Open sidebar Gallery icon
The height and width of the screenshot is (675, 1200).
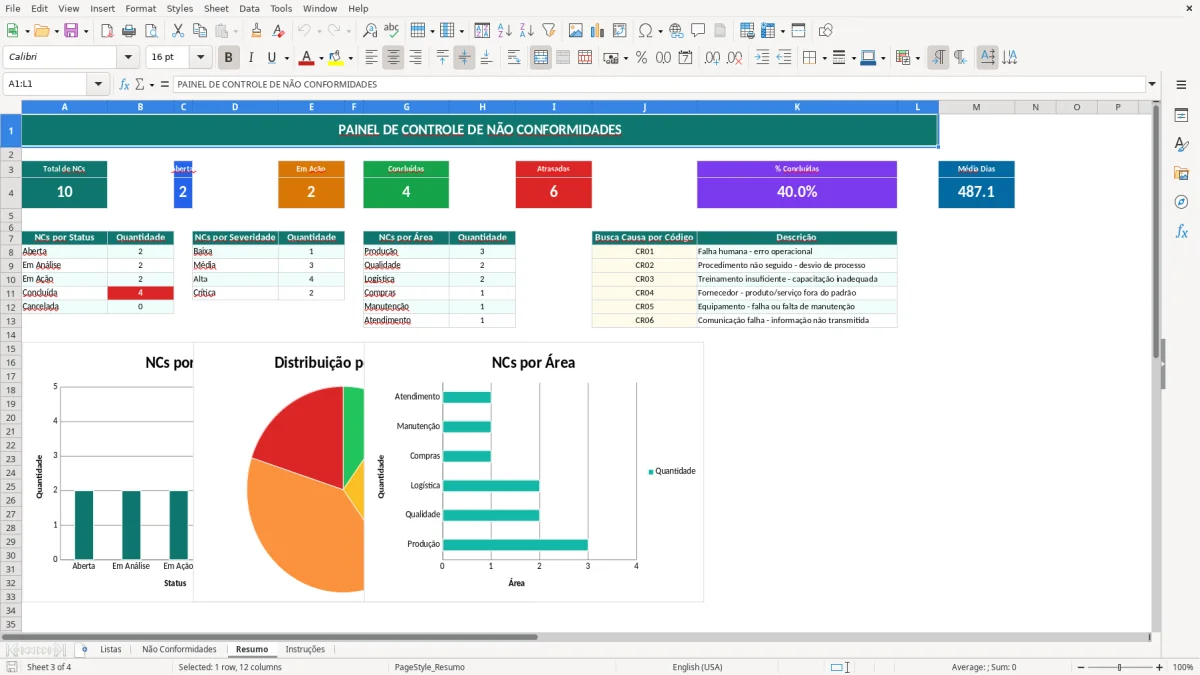click(x=1181, y=174)
